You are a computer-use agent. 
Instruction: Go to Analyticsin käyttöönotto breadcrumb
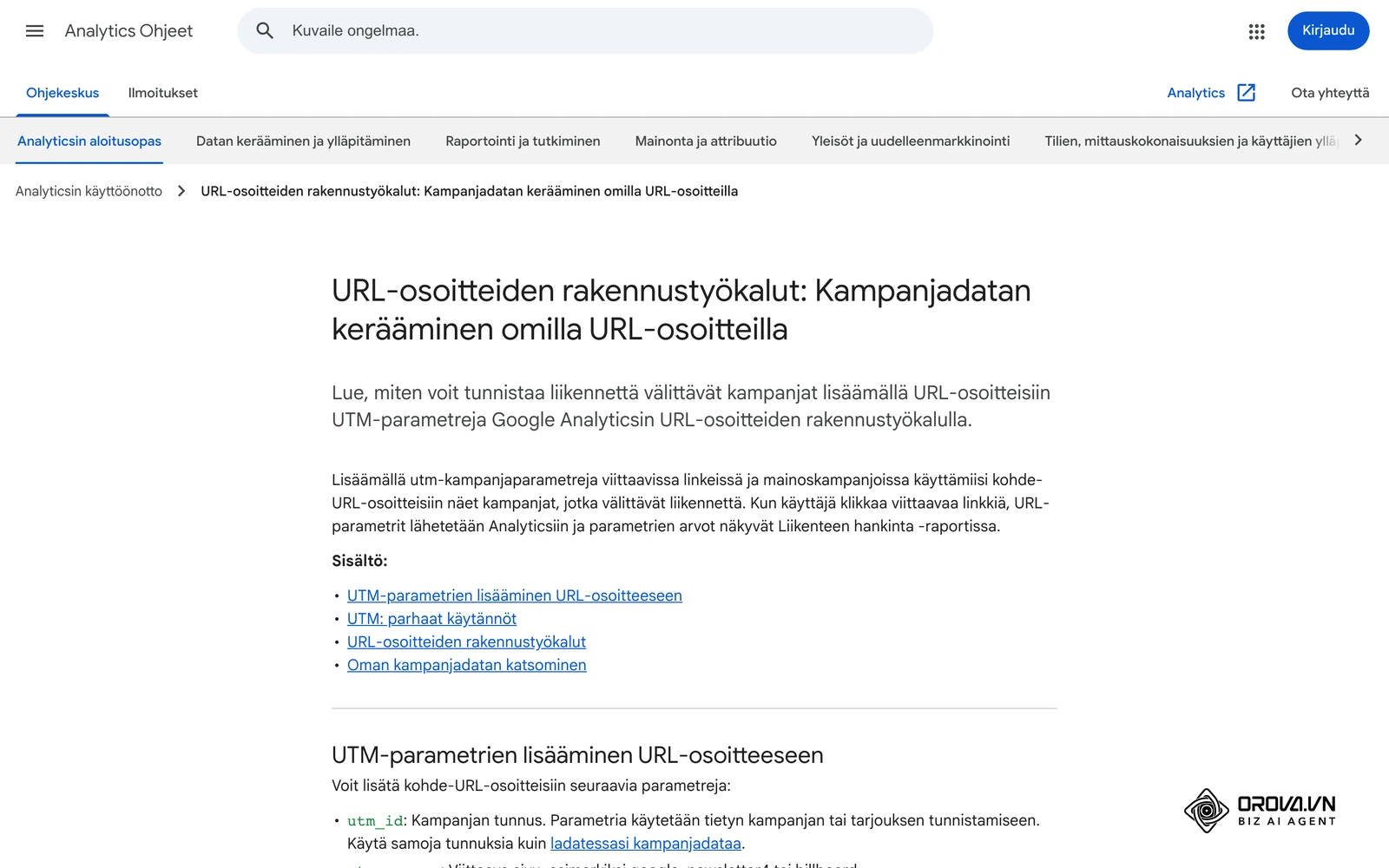(89, 191)
